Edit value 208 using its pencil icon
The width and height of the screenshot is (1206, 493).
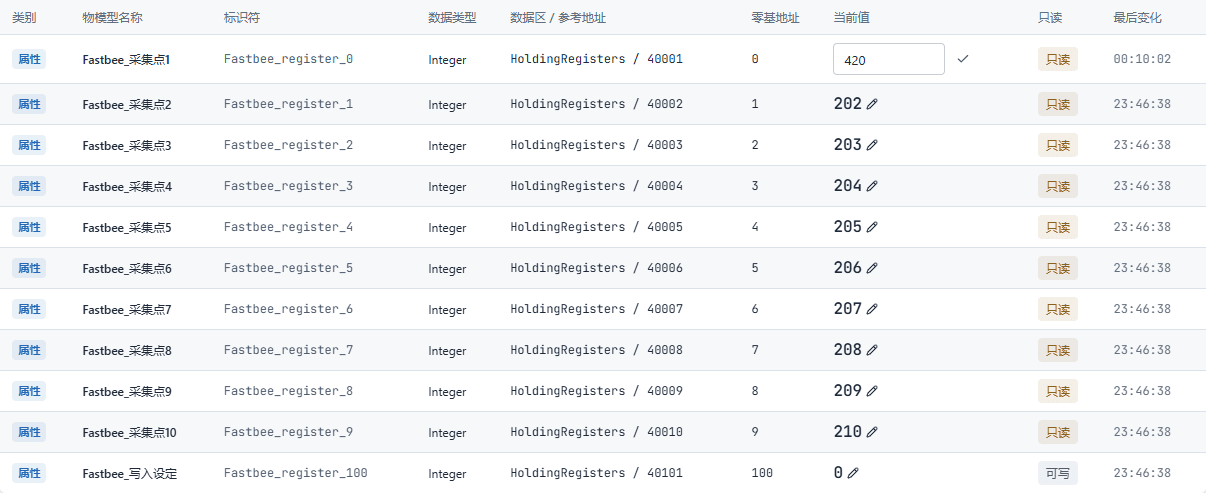coord(872,350)
